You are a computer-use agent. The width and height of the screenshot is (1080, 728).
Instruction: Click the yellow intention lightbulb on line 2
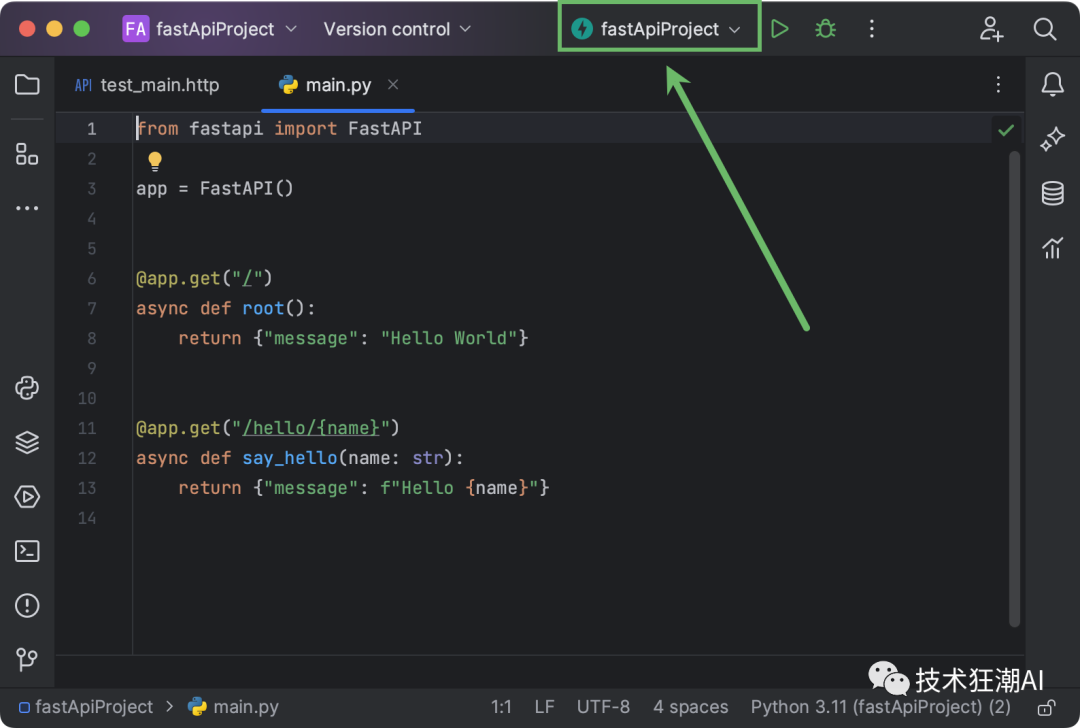pos(155,161)
